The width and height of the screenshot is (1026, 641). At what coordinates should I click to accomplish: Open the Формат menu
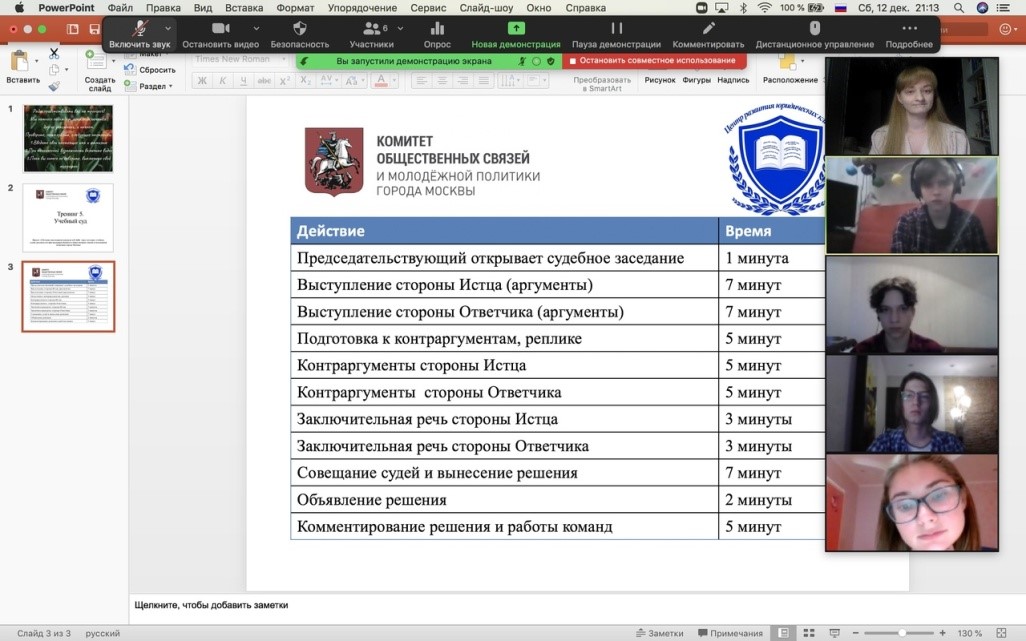click(295, 8)
